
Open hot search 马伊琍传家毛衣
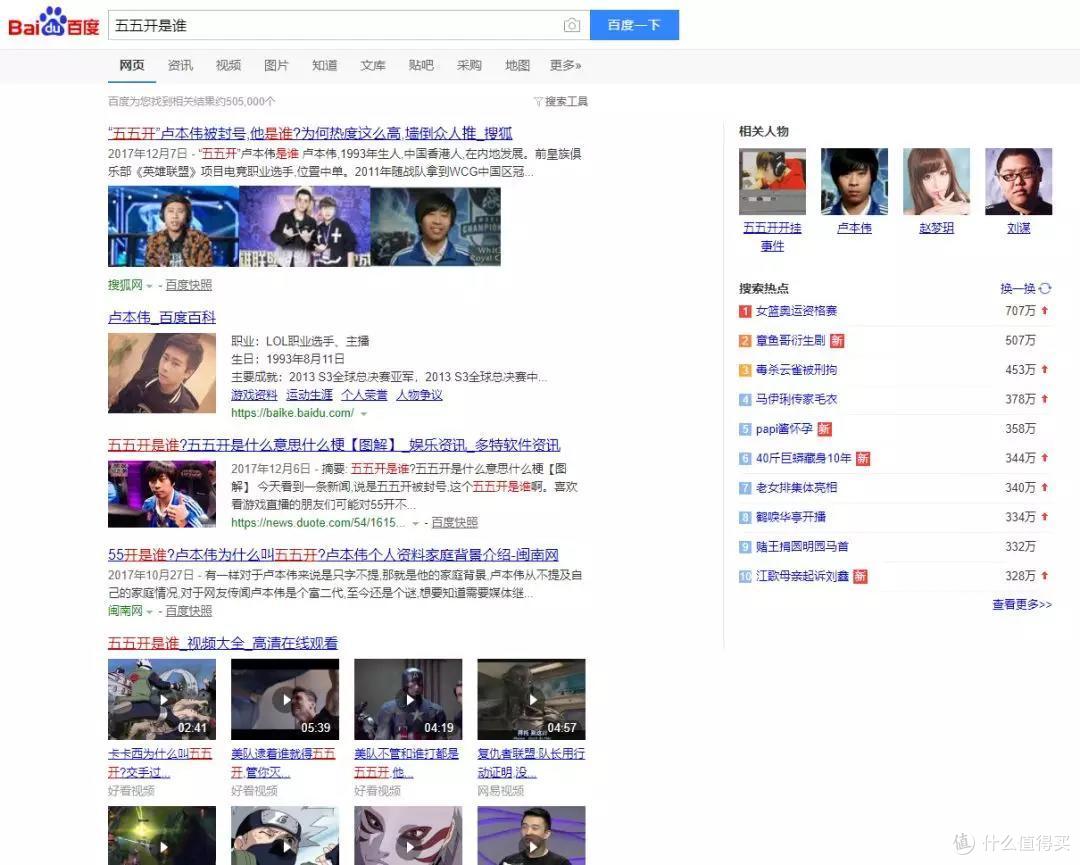[796, 399]
